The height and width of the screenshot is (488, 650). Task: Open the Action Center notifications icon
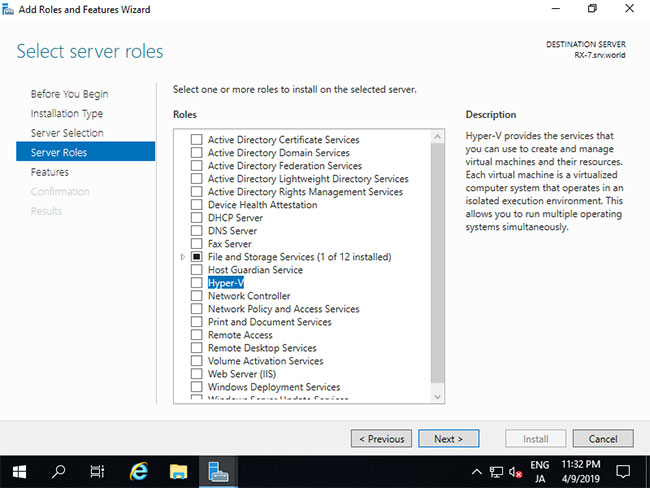(623, 471)
